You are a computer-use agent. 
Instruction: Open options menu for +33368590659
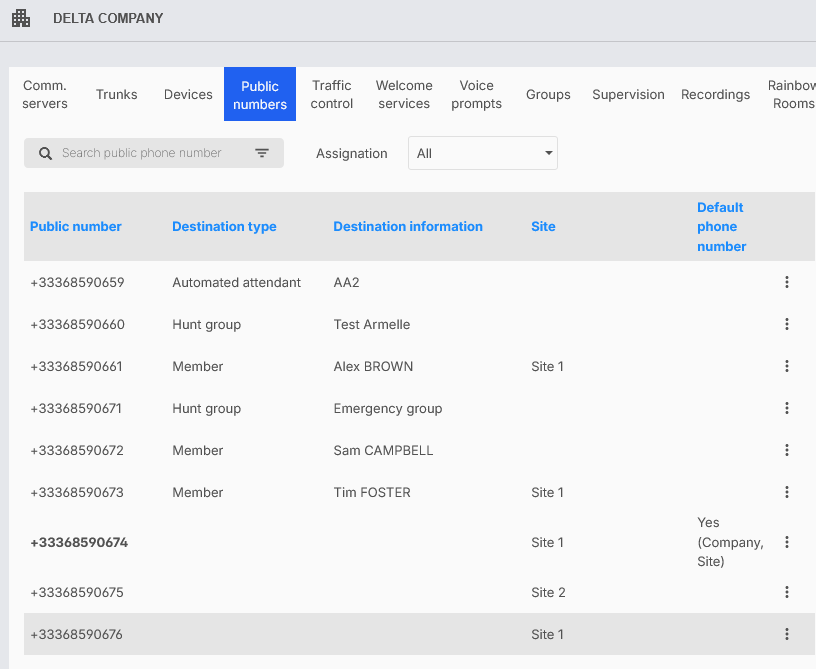click(787, 283)
